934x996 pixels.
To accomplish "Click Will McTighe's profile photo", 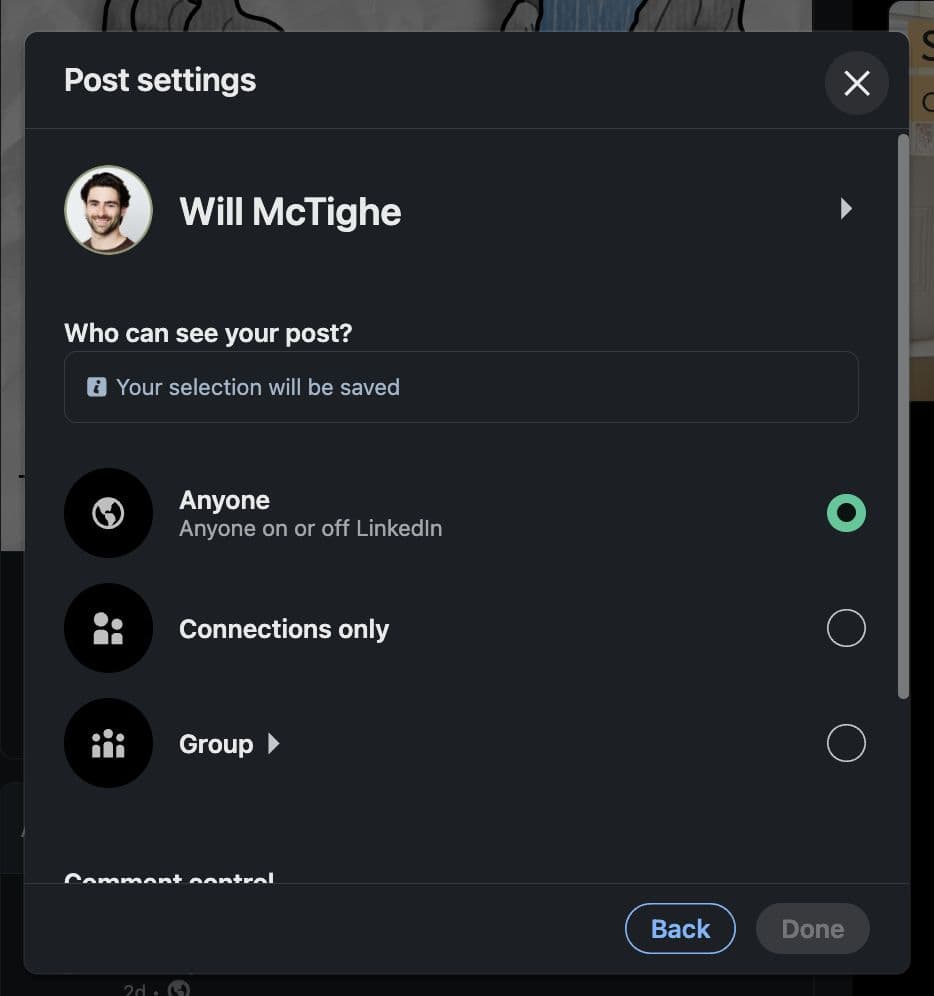I will [x=108, y=210].
